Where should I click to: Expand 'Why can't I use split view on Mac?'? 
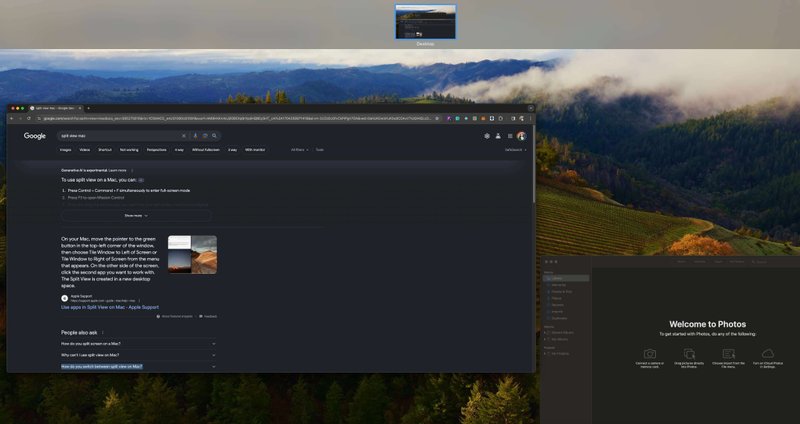138,355
